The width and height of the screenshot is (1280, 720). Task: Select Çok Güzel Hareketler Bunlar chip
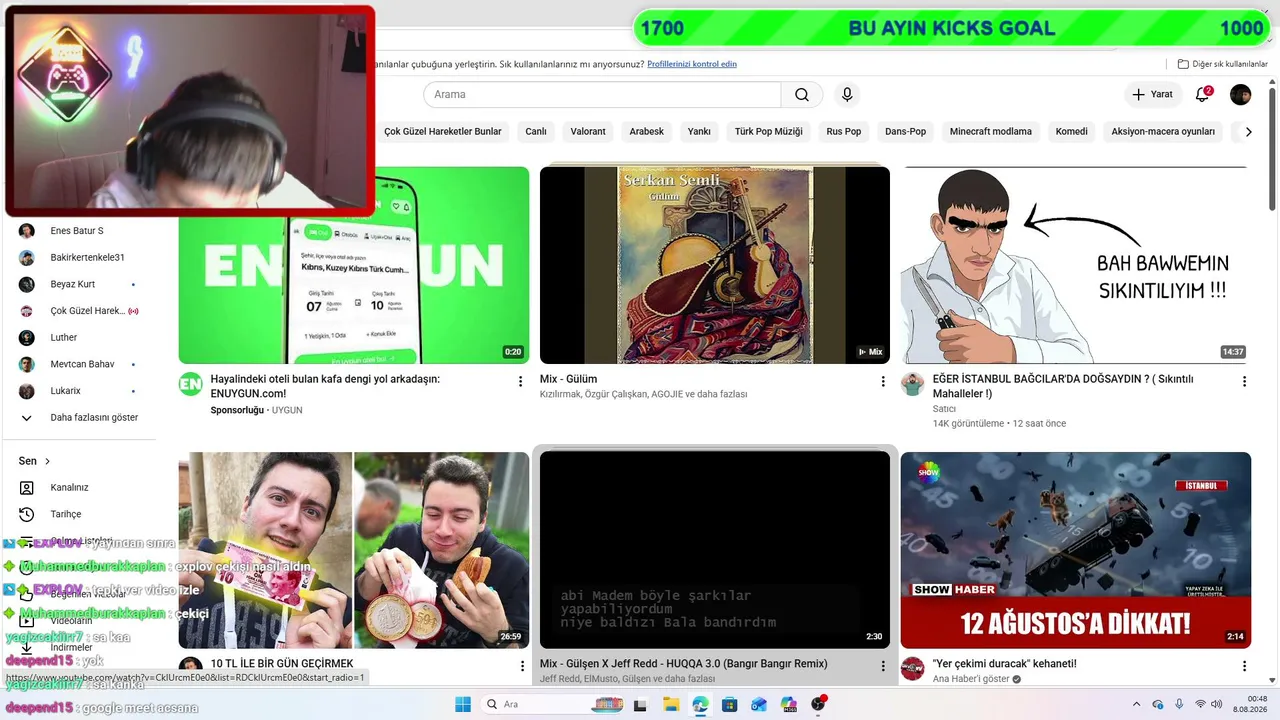(x=443, y=131)
